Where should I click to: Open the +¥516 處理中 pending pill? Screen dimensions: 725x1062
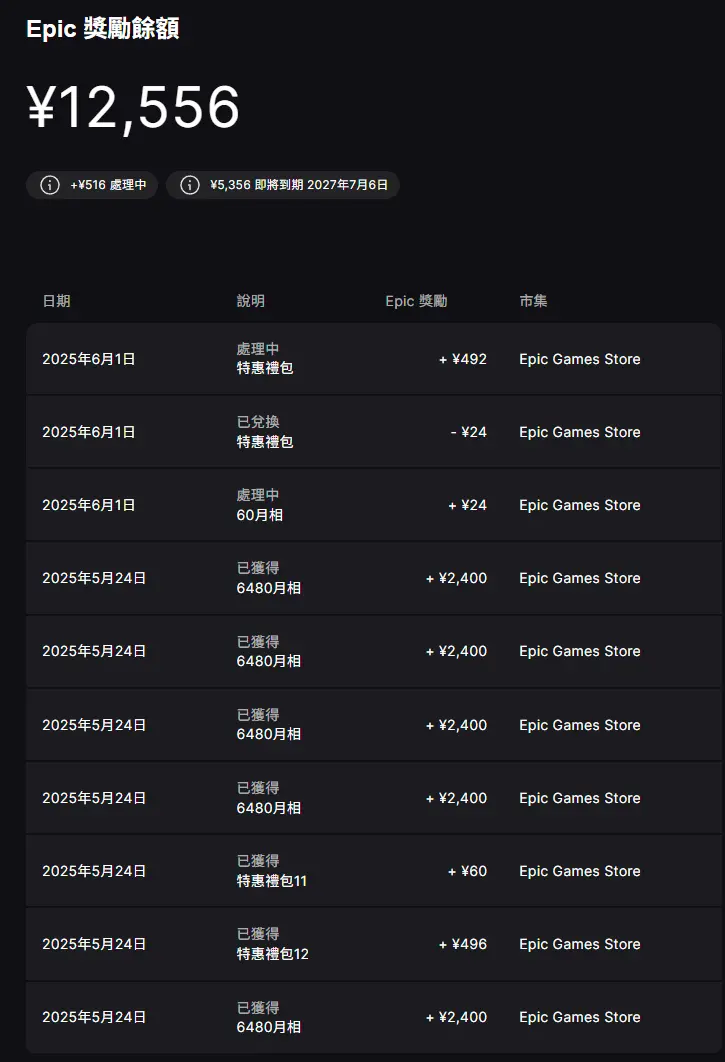point(92,185)
